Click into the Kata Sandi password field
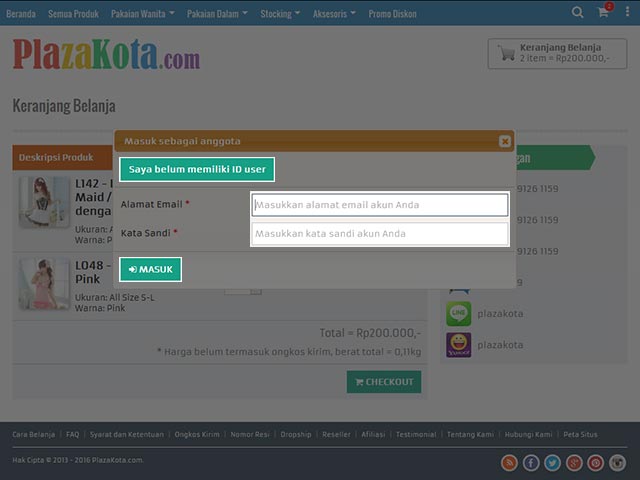Image resolution: width=640 pixels, height=480 pixels. tap(379, 234)
